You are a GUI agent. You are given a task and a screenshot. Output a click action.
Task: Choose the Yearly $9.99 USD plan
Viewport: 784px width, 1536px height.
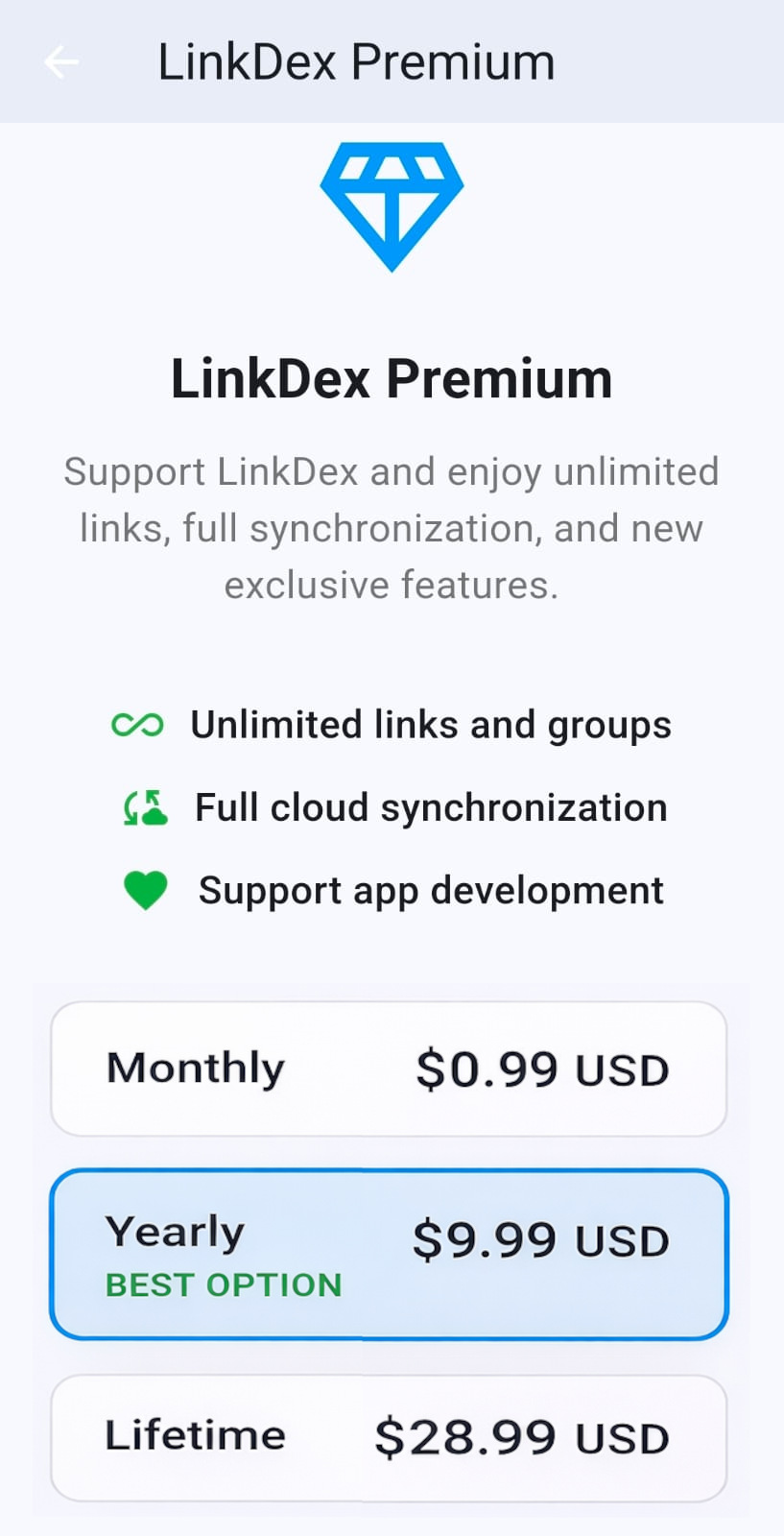click(x=389, y=1254)
